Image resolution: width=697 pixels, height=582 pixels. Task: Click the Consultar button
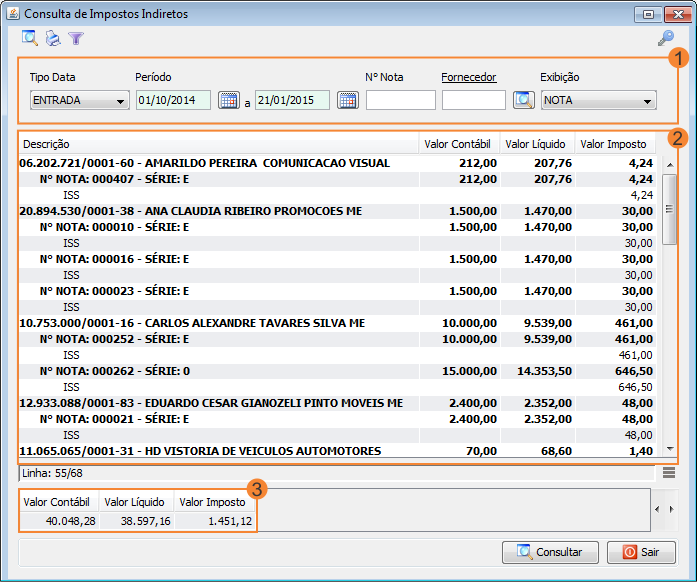click(x=550, y=552)
